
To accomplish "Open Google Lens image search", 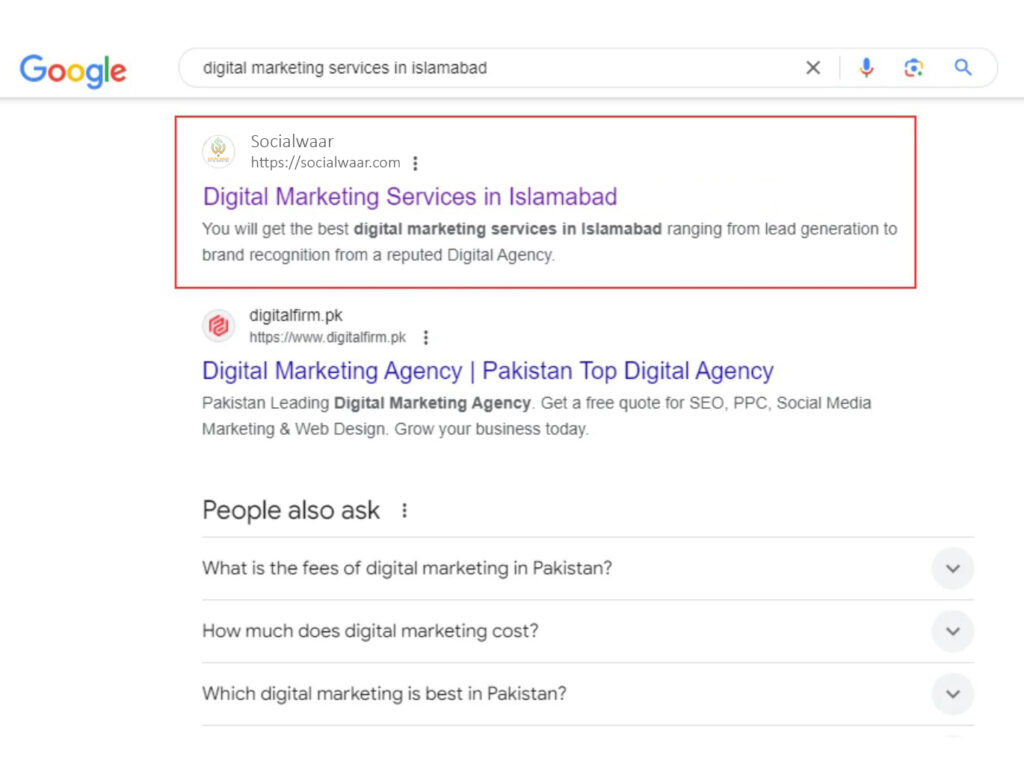I will point(913,67).
